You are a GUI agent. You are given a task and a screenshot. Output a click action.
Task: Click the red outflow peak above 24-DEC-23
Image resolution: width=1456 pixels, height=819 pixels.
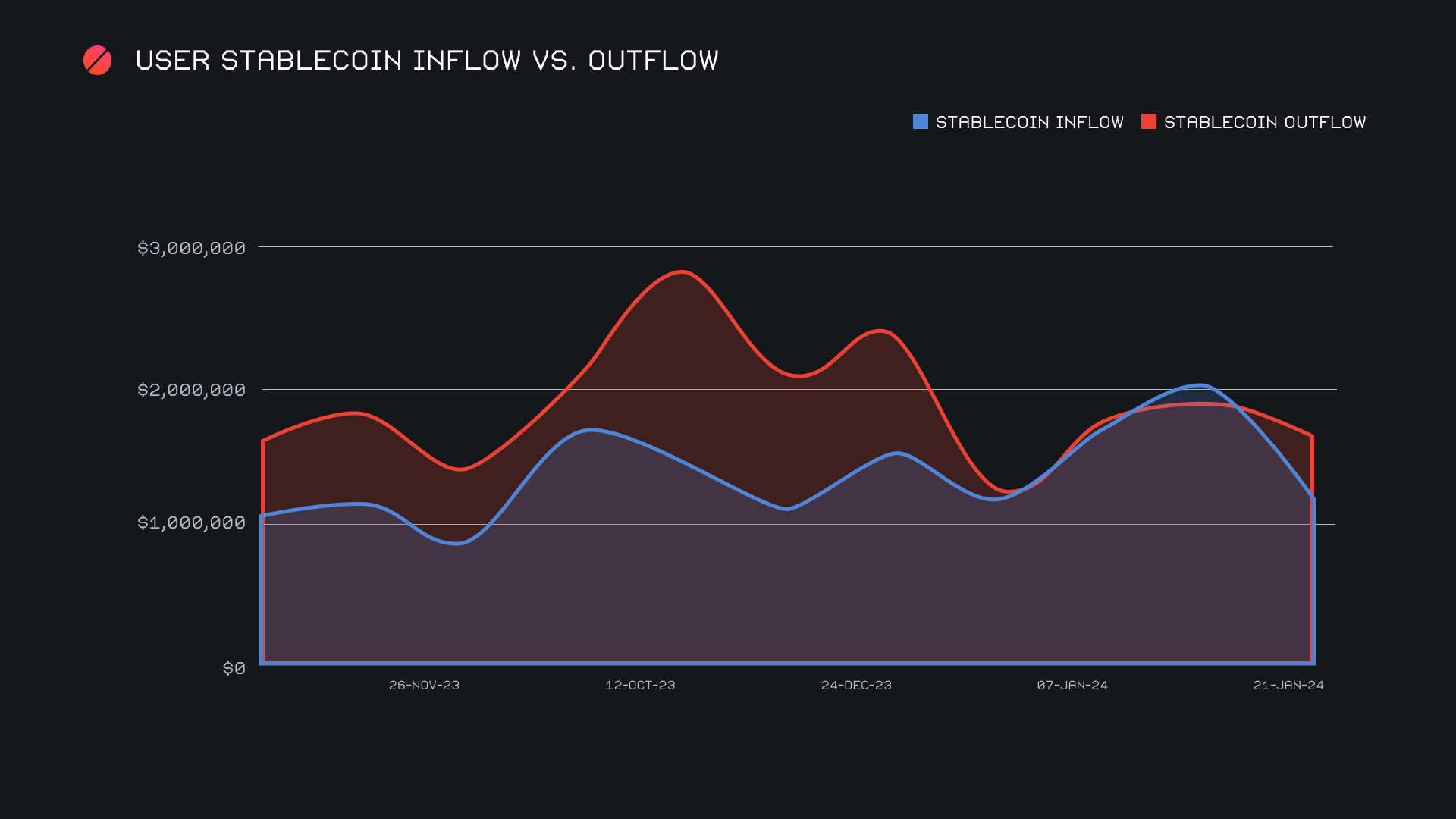(x=880, y=331)
